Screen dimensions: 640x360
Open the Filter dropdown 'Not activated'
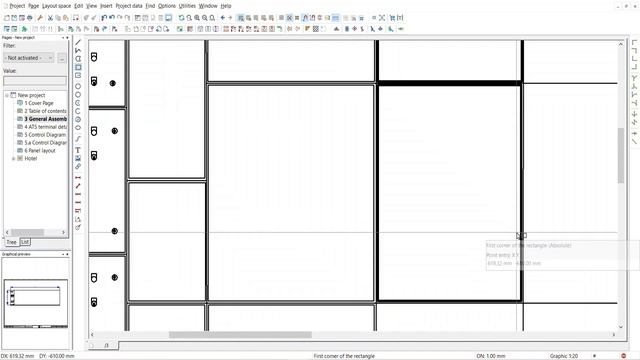tap(29, 58)
